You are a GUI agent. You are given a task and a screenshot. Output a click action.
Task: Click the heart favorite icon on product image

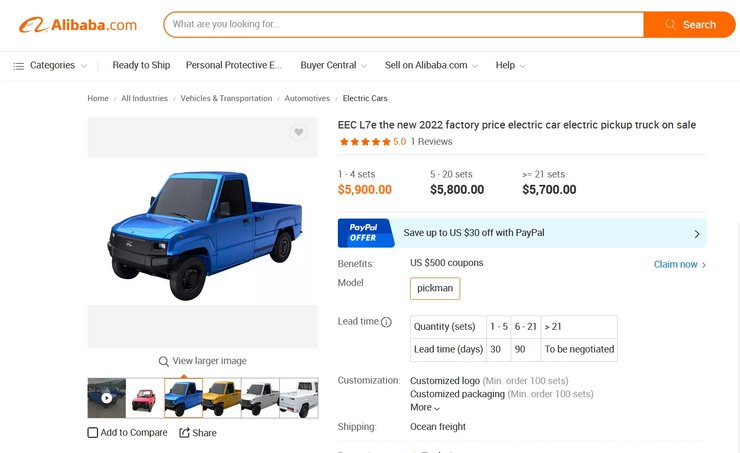(298, 132)
